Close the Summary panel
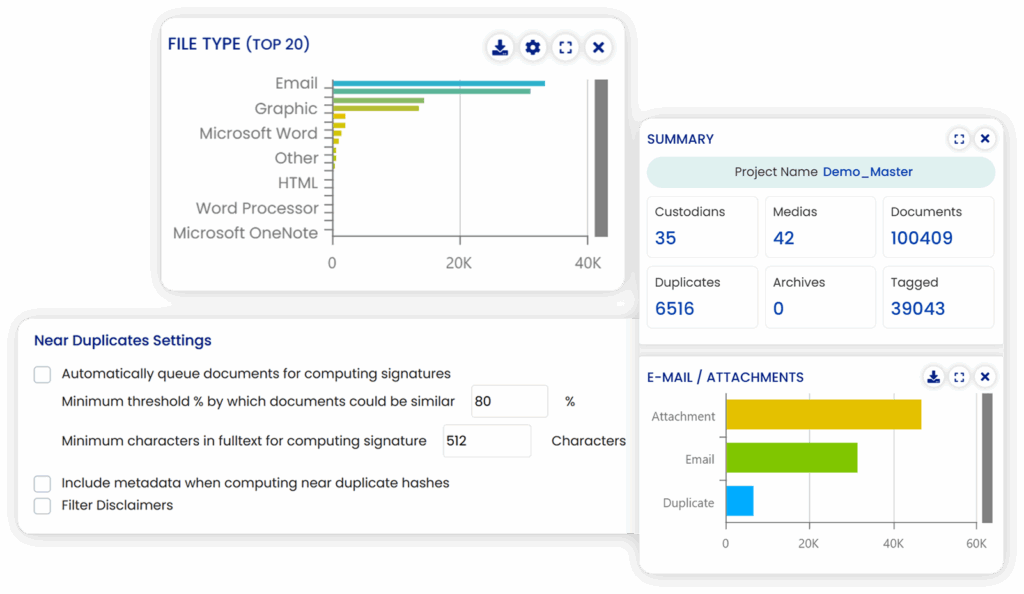This screenshot has height=594, width=1024. click(x=985, y=139)
